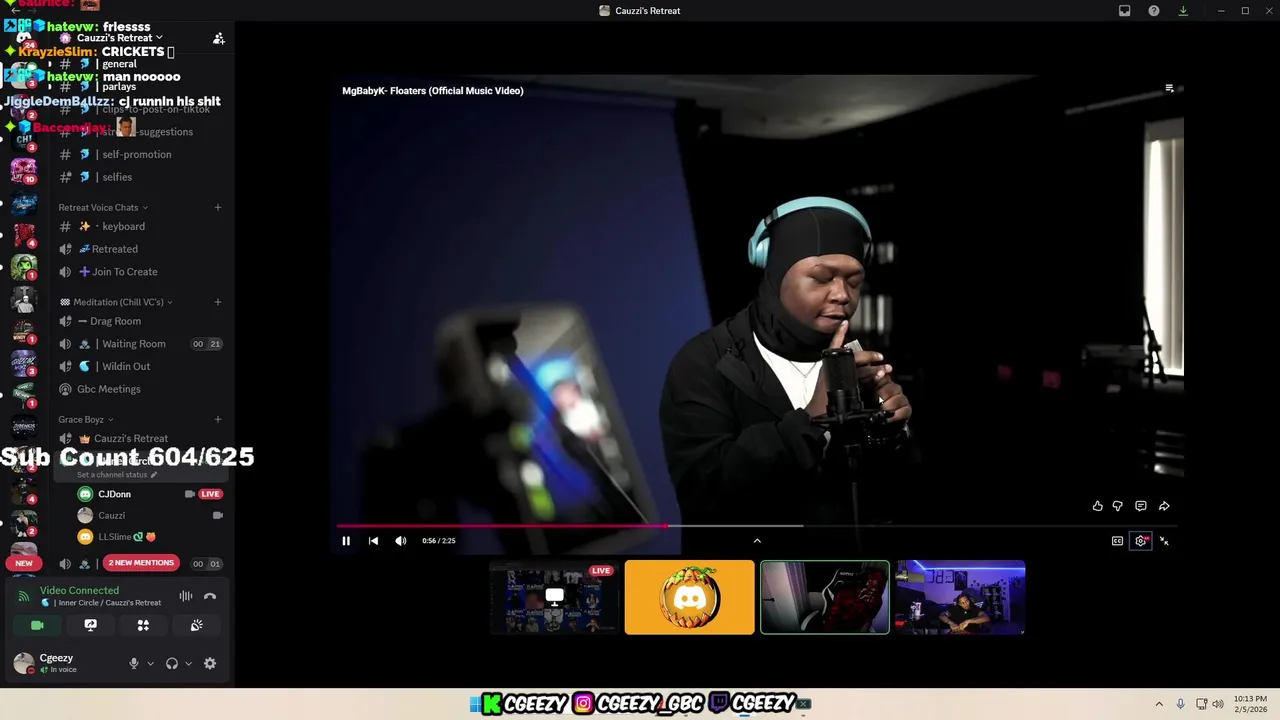The image size is (1280, 720).
Task: Open Discord user settings gear
Action: 210,663
